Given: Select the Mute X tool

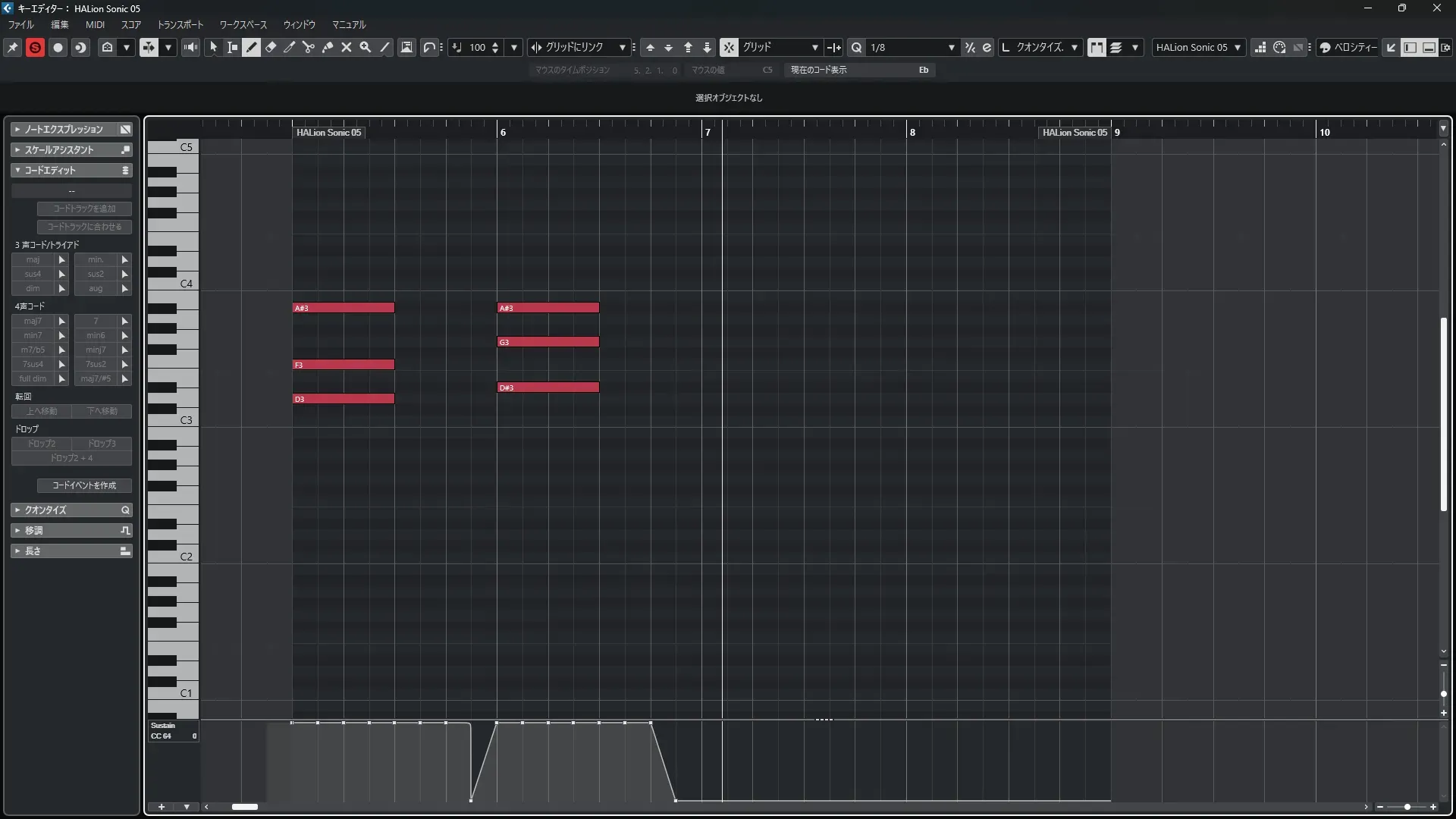Looking at the screenshot, I should (347, 47).
